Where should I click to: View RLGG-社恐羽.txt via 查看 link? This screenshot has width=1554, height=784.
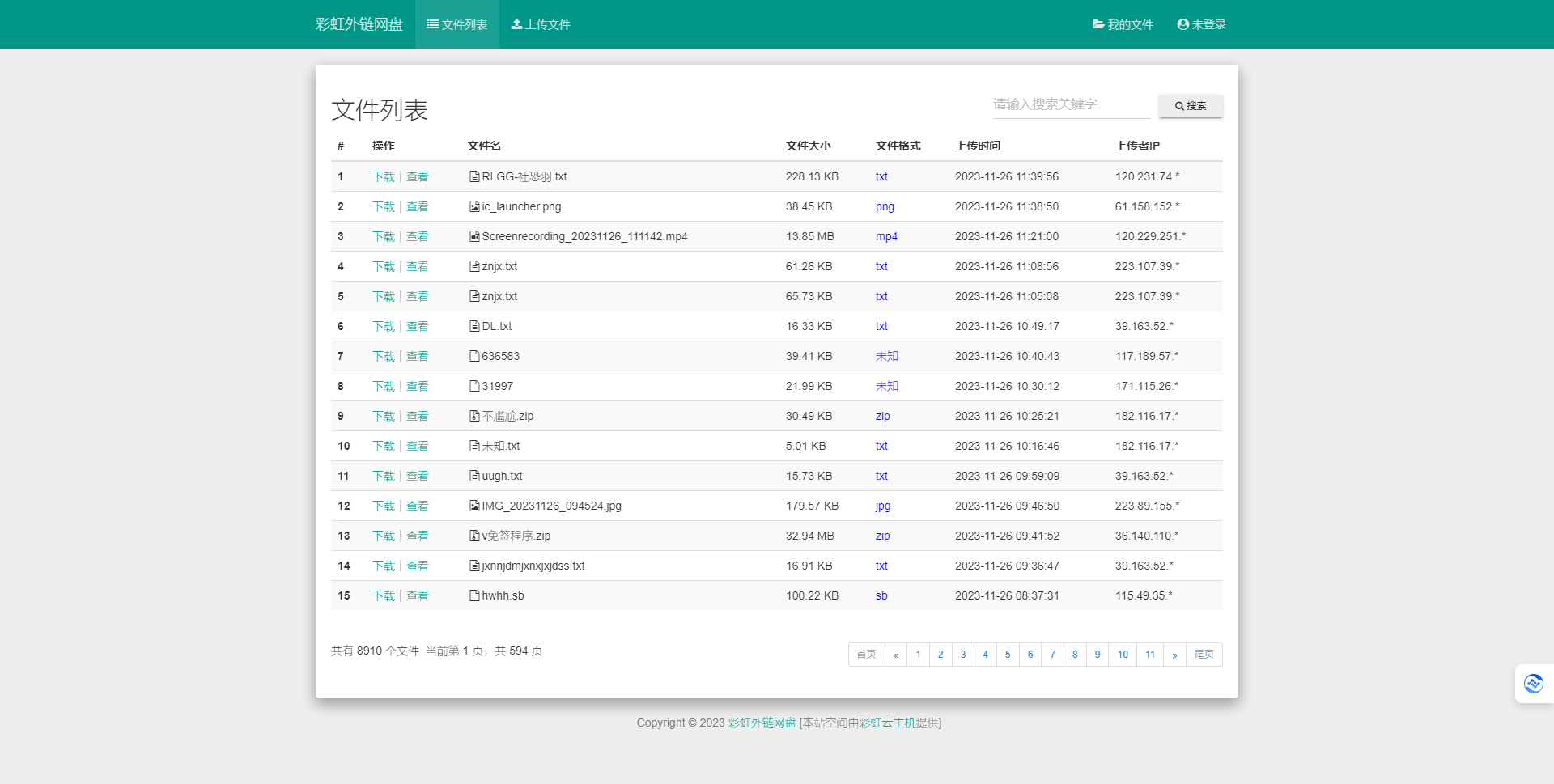pos(418,176)
